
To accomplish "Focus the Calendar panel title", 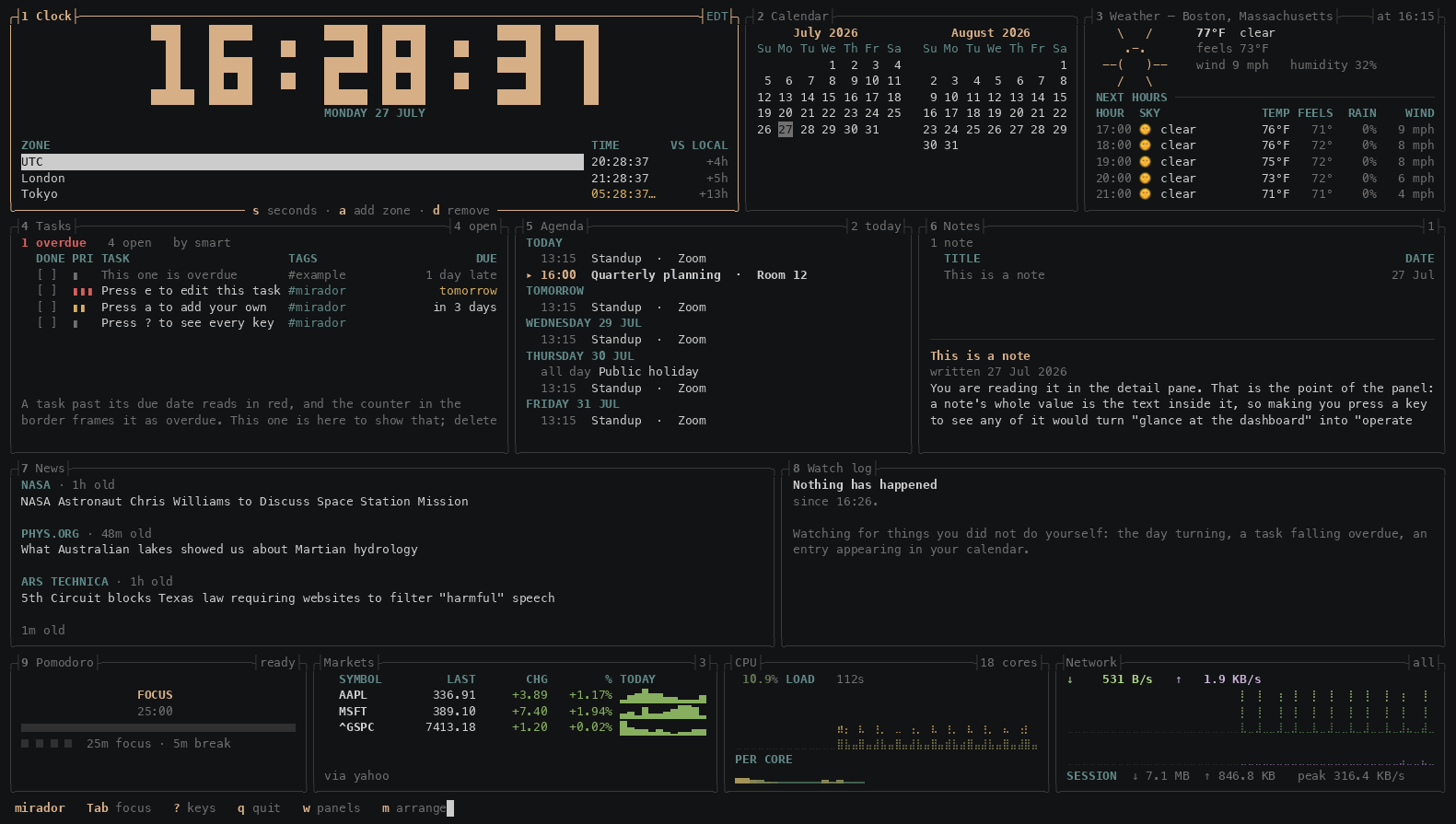I will coord(792,17).
